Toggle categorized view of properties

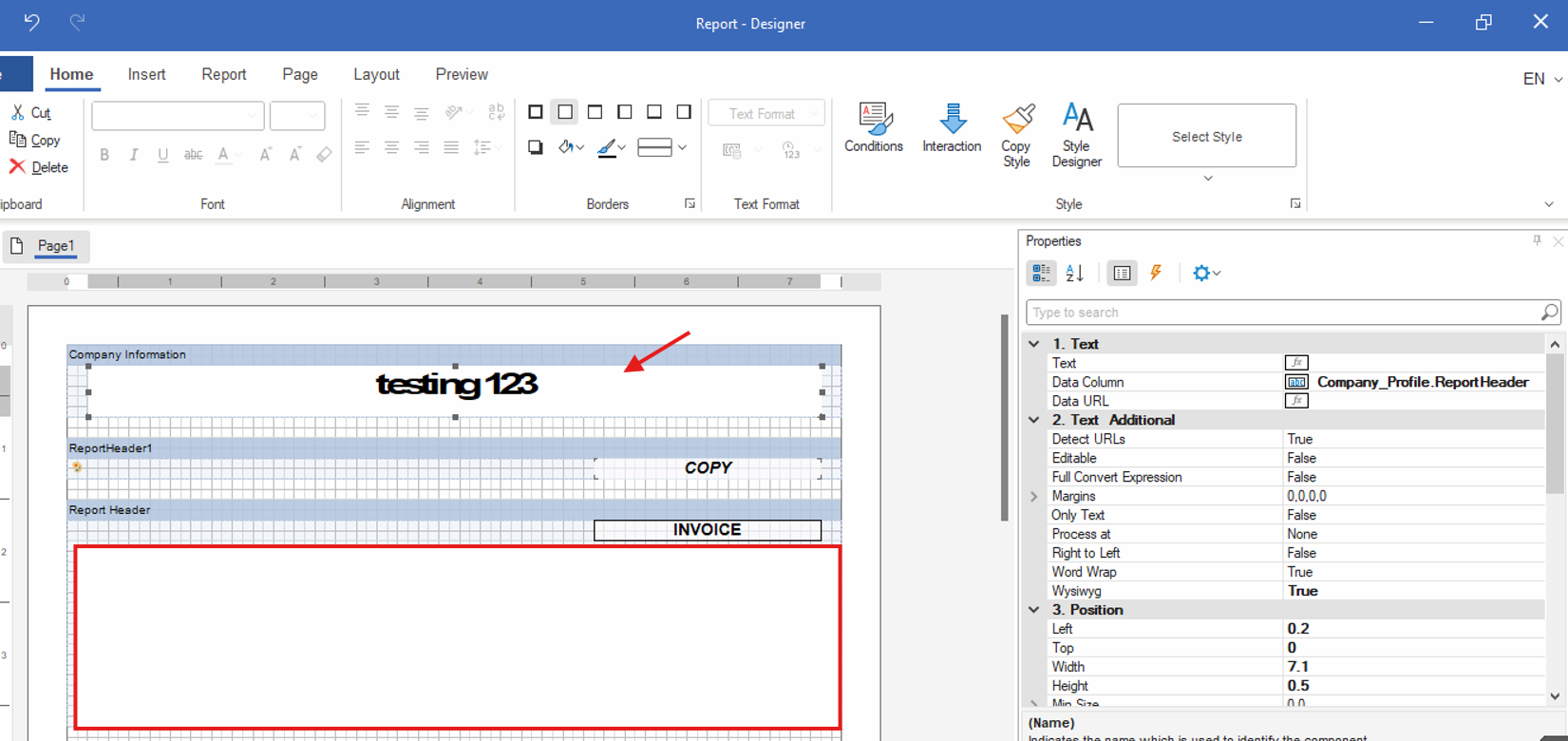pyautogui.click(x=1041, y=274)
